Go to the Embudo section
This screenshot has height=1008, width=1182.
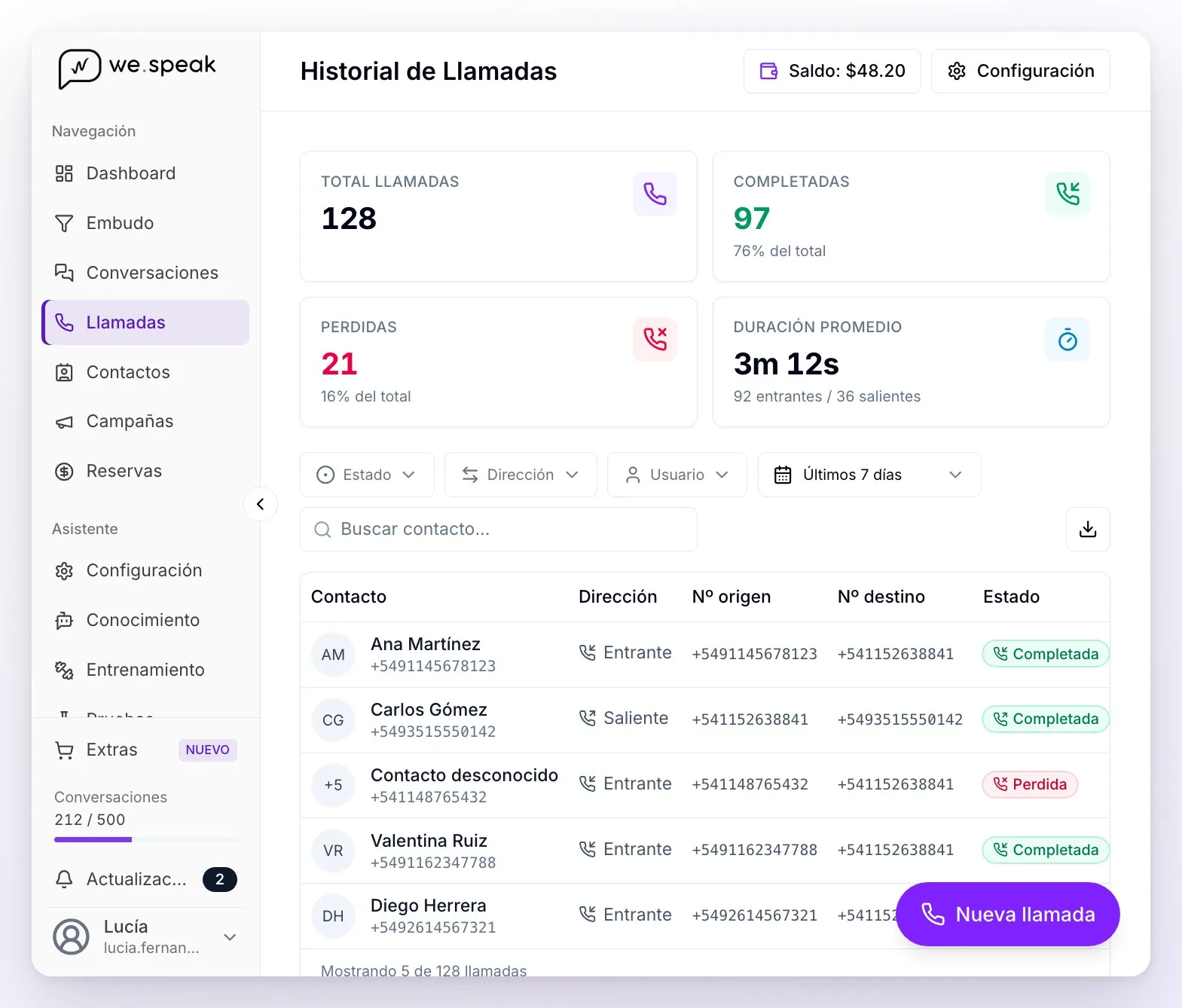click(145, 223)
